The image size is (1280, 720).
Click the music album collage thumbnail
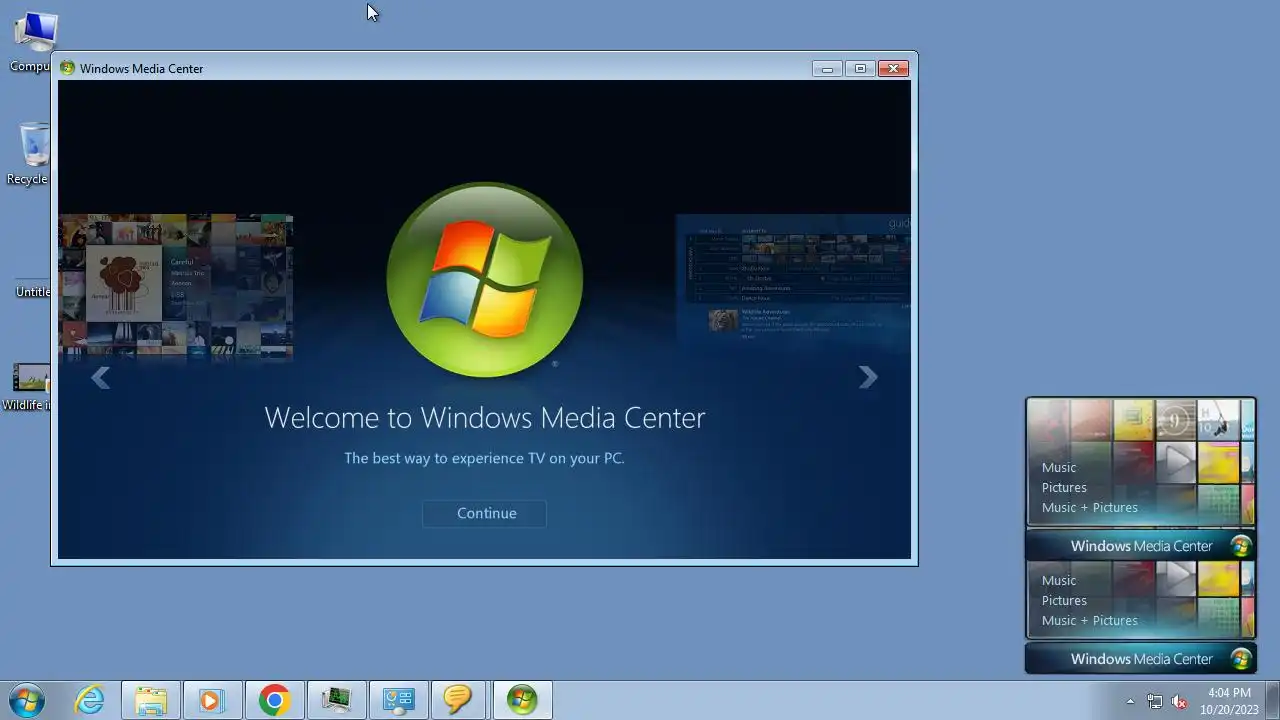point(175,286)
